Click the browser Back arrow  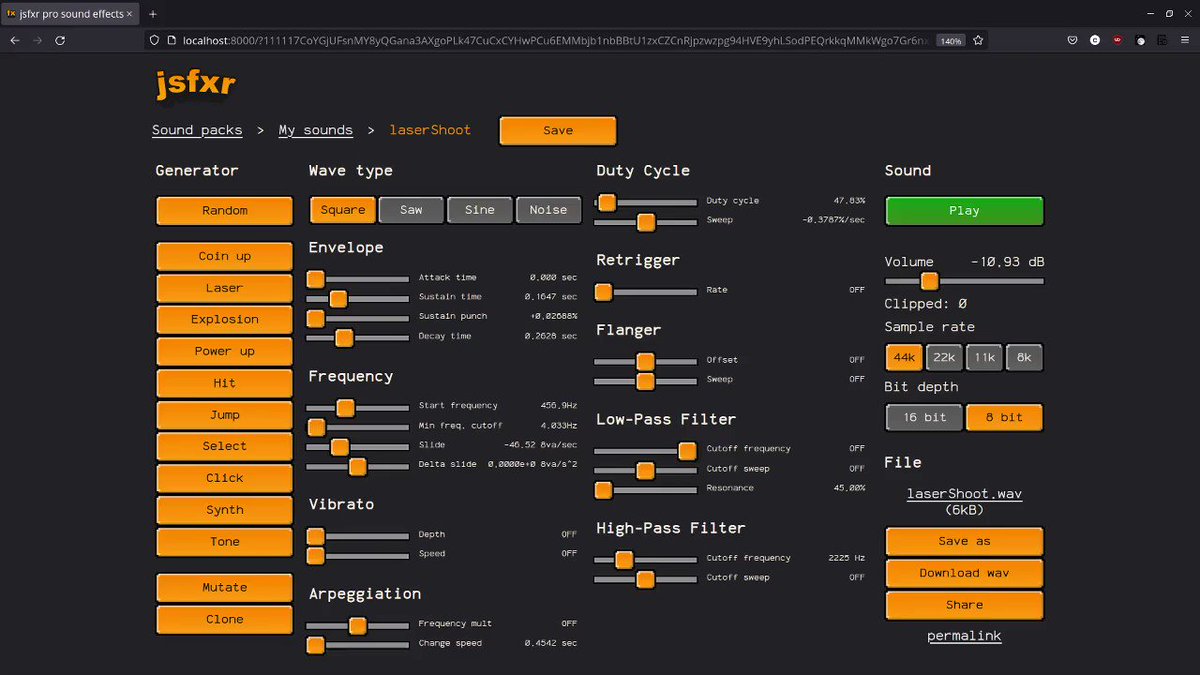coord(14,40)
